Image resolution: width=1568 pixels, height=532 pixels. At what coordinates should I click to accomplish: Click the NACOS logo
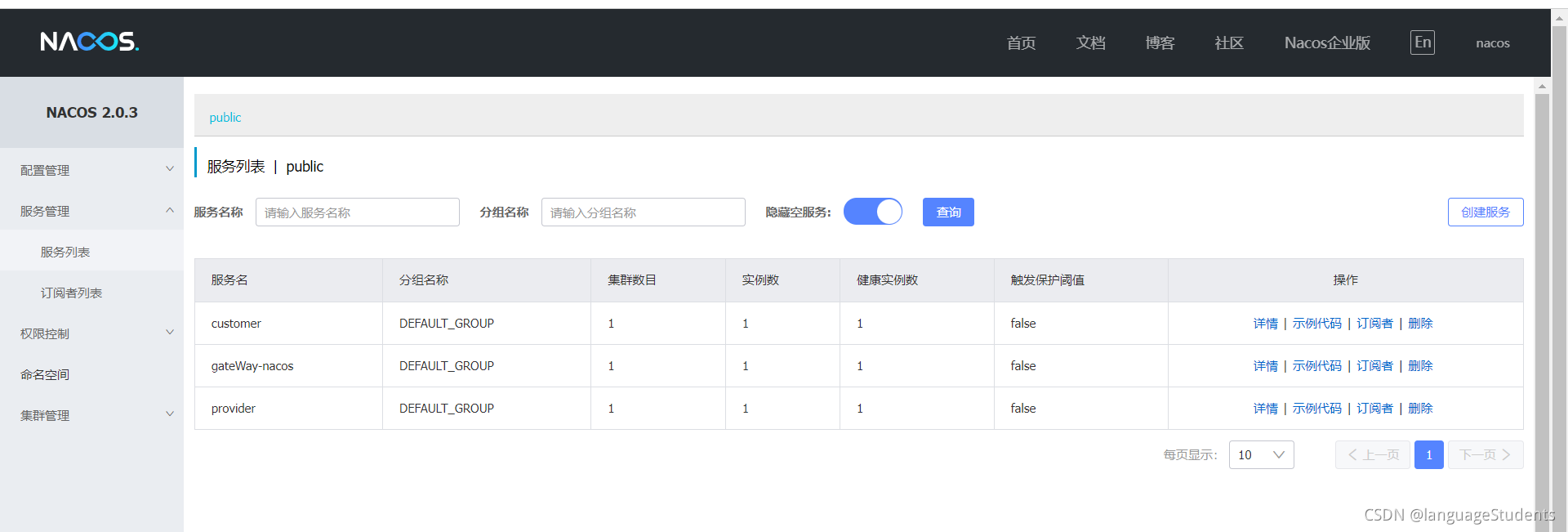90,42
